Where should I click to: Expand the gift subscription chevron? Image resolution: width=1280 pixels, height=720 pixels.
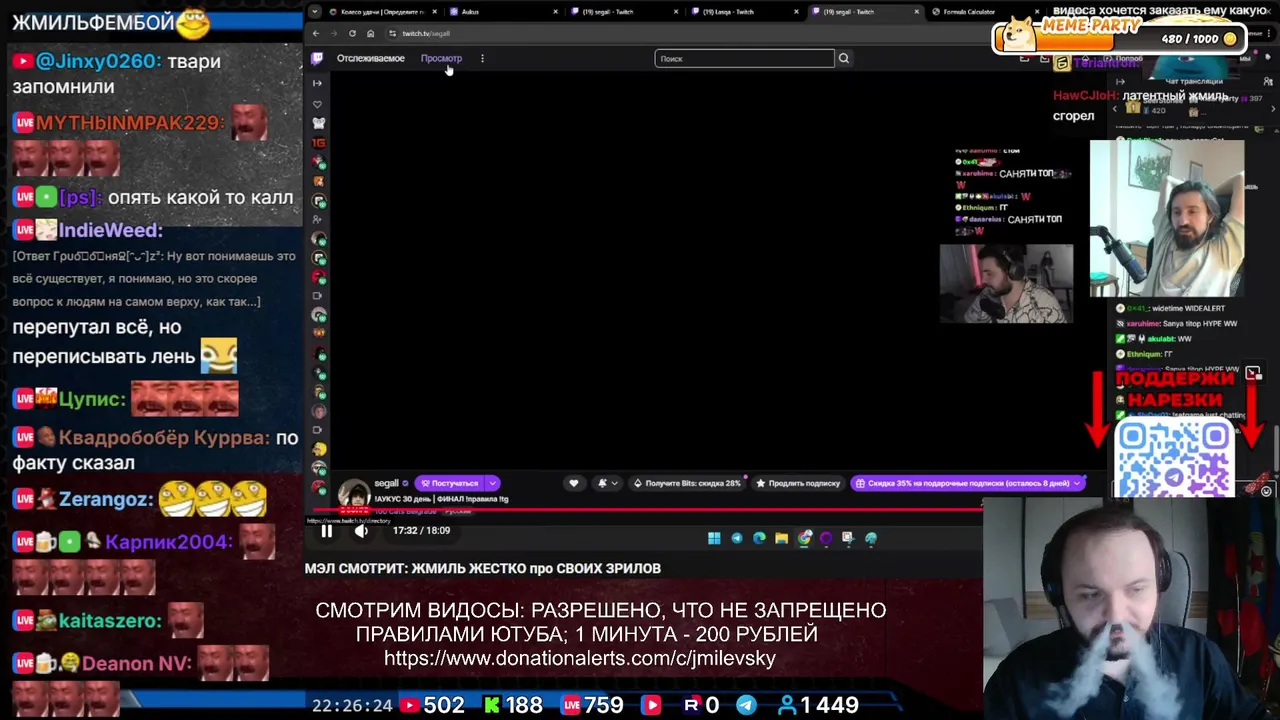(x=1077, y=483)
